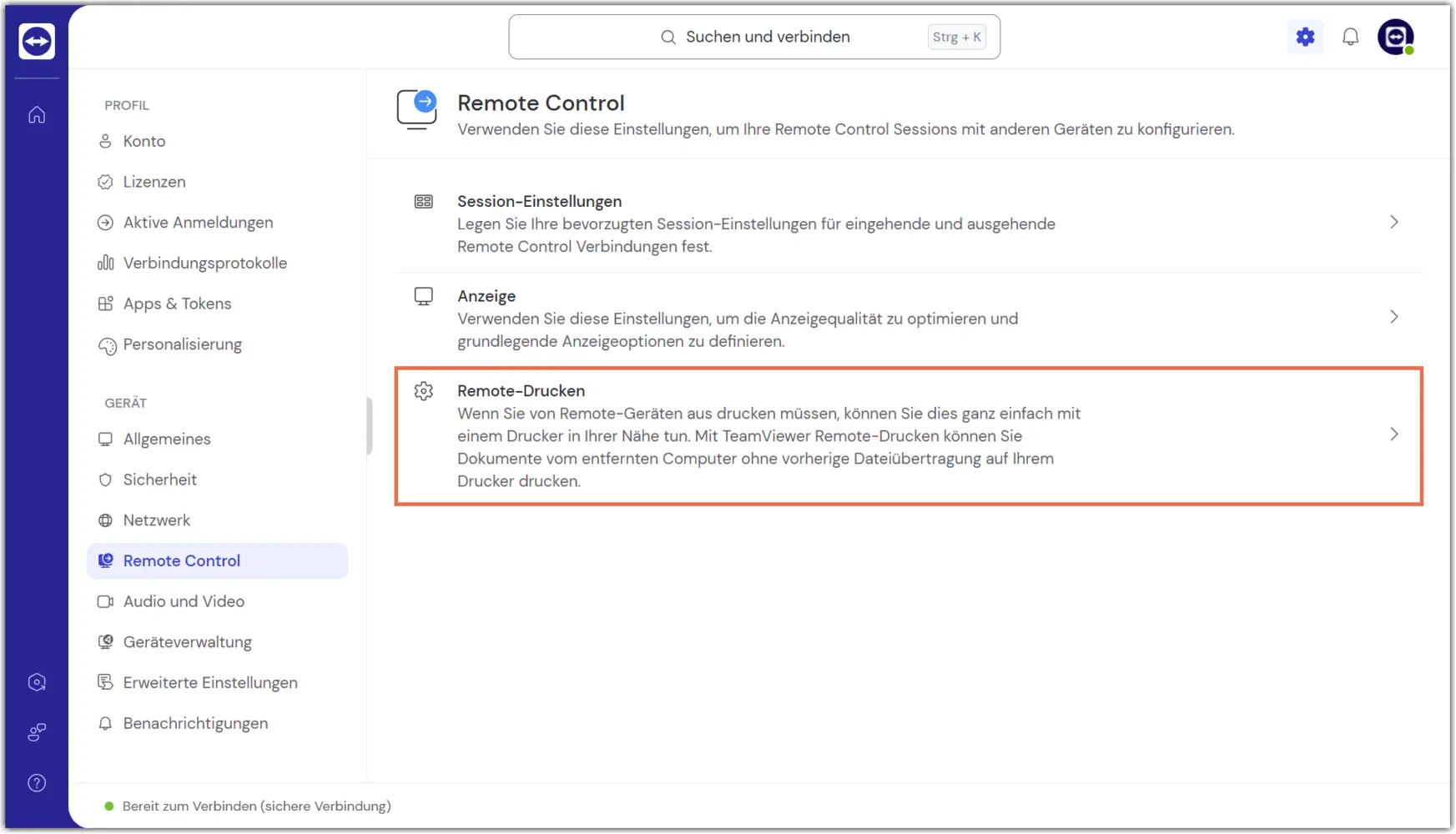
Task: Click the Apps & Tokens icon
Action: (x=105, y=304)
